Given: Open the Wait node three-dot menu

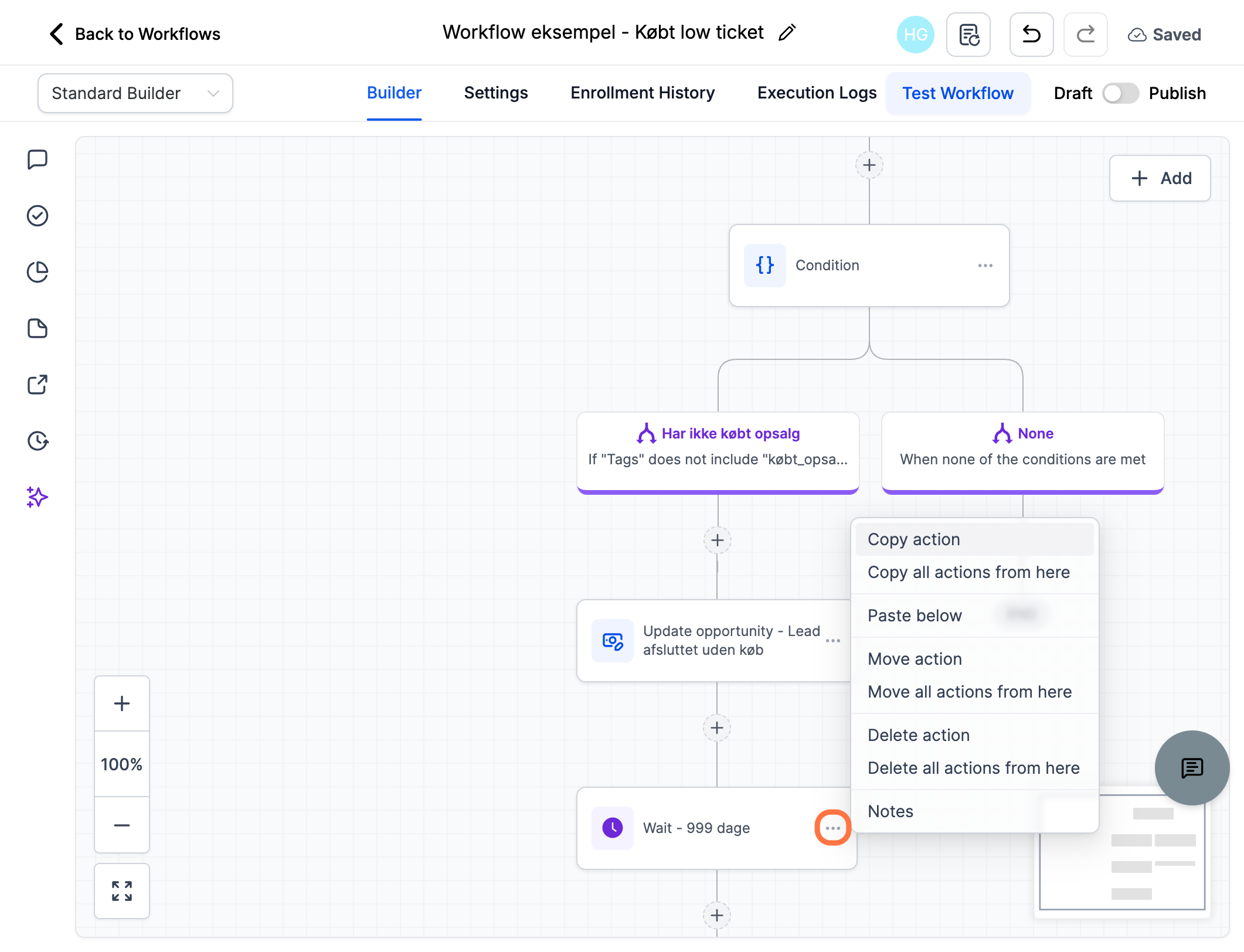Looking at the screenshot, I should [x=833, y=828].
